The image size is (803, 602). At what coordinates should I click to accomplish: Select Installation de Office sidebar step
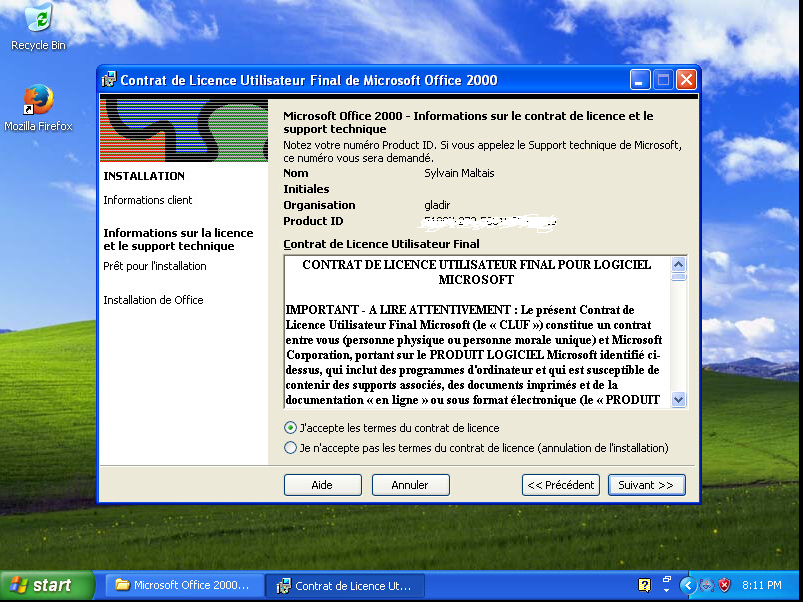(153, 300)
